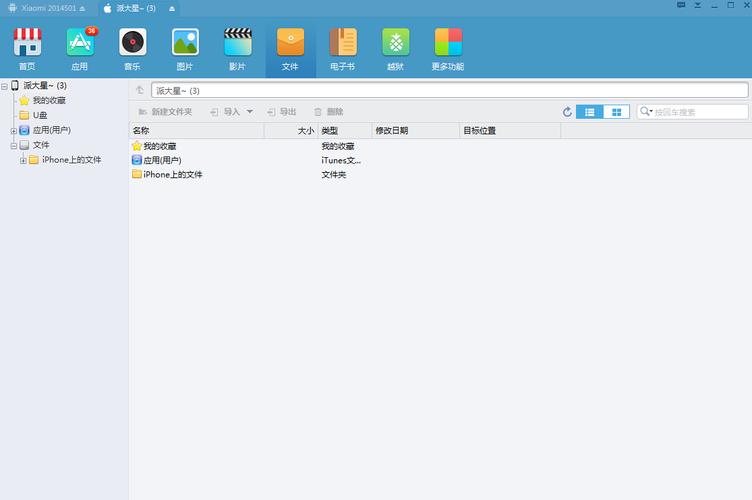752x500 pixels.
Task: Open the 电子书 ebooks section
Action: pos(343,48)
